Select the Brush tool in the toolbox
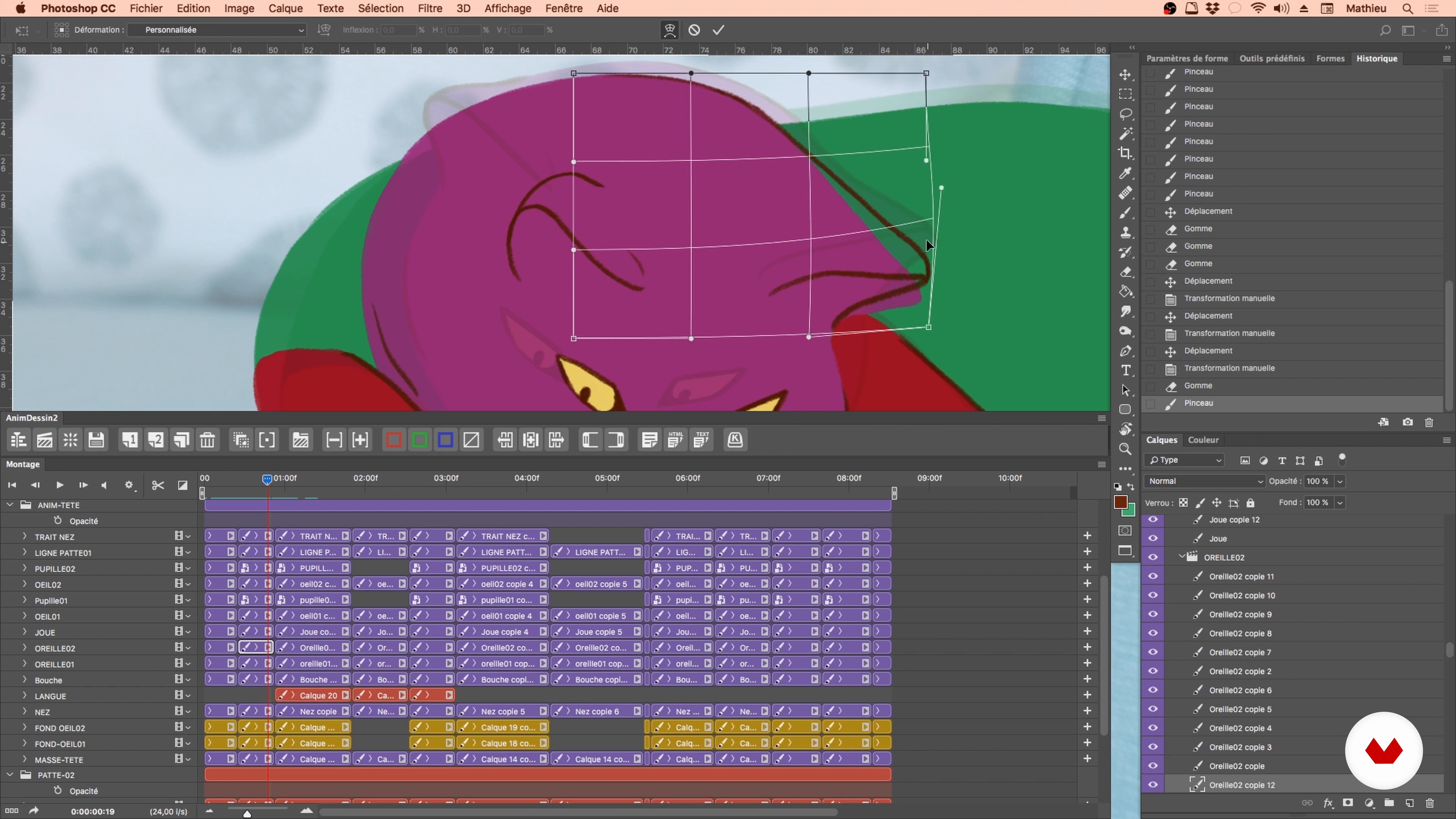1456x819 pixels. pyautogui.click(x=1125, y=212)
